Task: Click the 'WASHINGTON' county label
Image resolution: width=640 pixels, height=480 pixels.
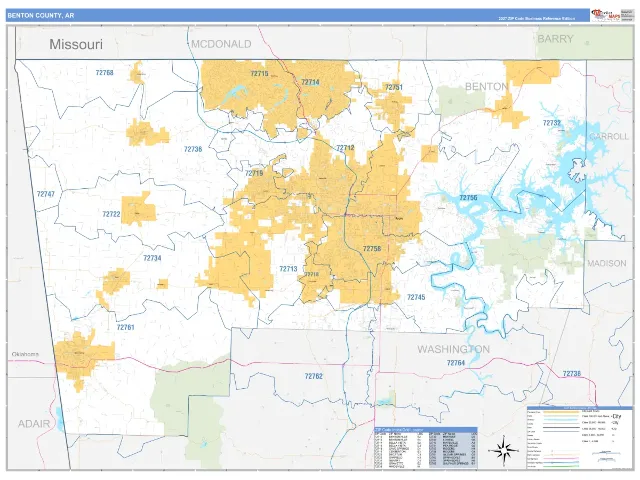Action: 453,349
